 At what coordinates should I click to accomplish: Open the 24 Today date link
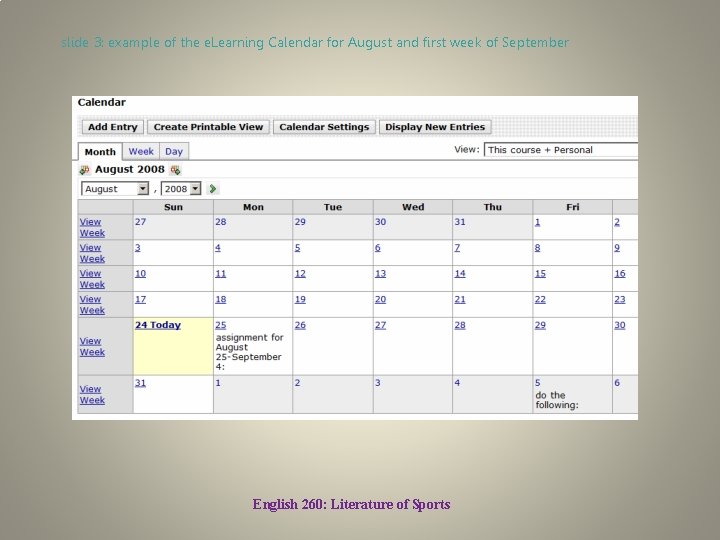pos(158,325)
